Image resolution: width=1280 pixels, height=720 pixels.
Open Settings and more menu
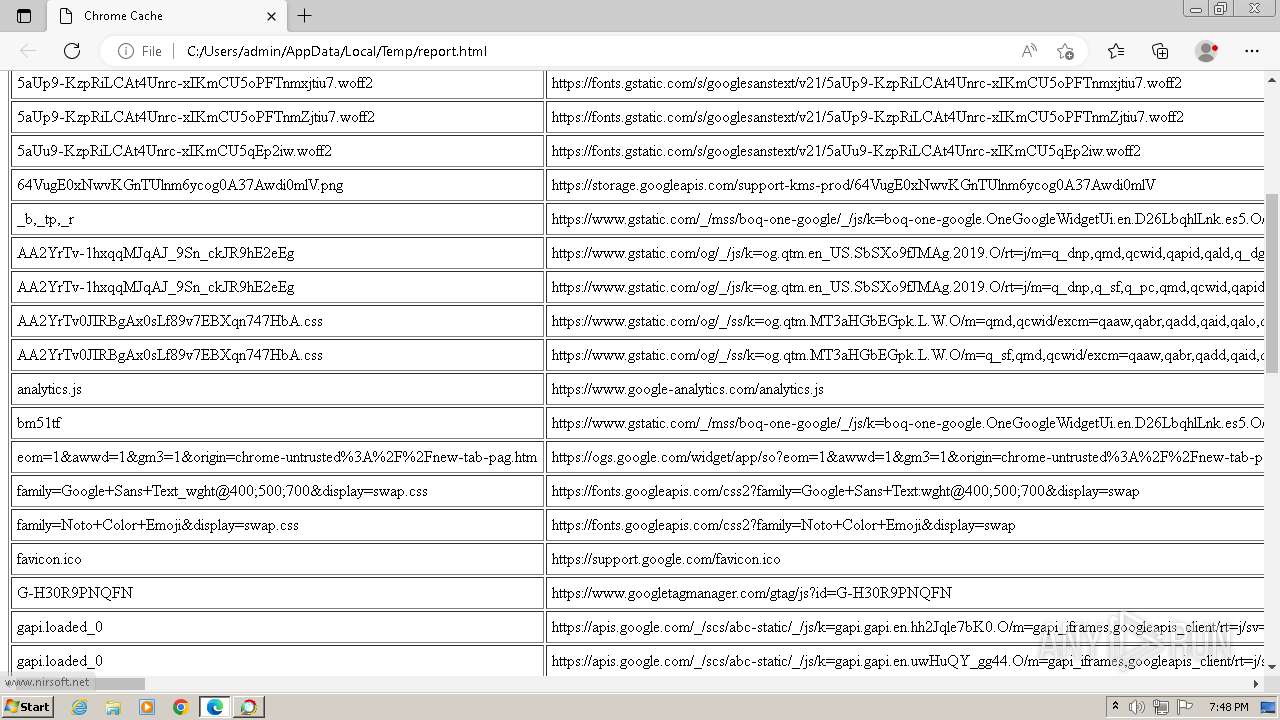(1252, 51)
